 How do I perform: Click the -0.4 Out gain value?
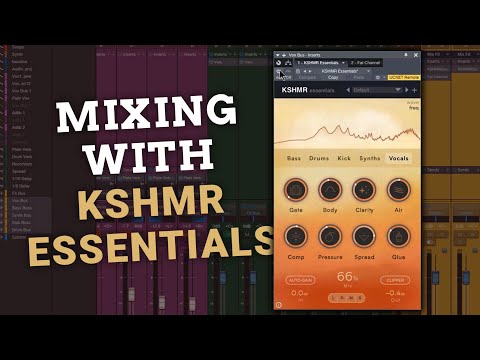coord(395,293)
